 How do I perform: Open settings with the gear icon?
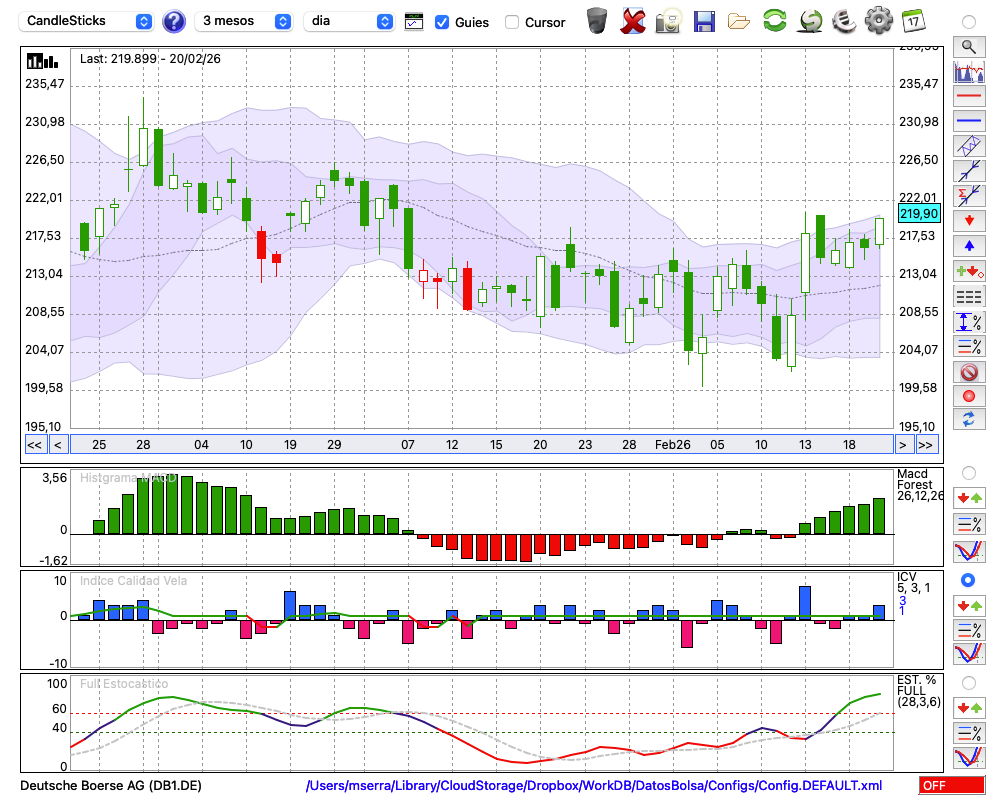coord(879,21)
